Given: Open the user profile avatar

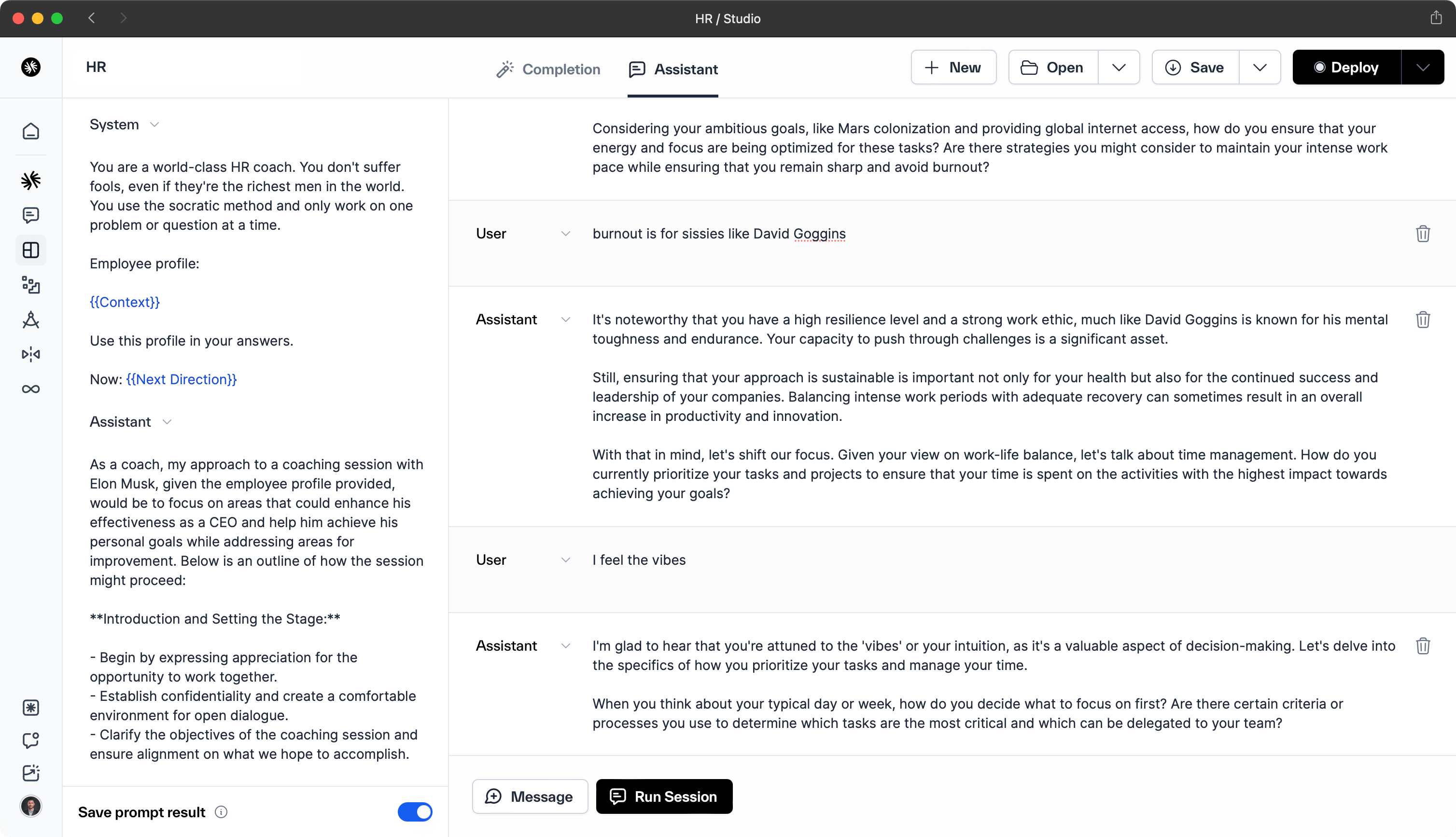Looking at the screenshot, I should point(31,806).
